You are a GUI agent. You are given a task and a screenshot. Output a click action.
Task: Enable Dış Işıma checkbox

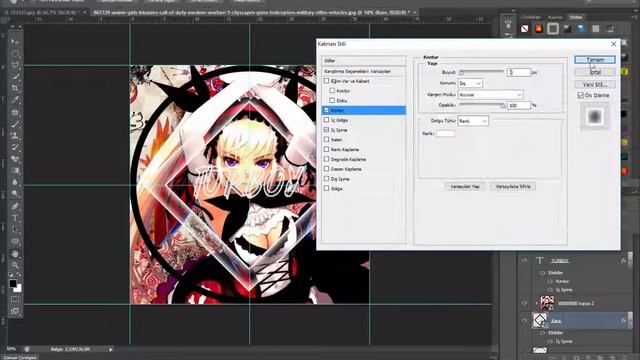[x=327, y=179]
